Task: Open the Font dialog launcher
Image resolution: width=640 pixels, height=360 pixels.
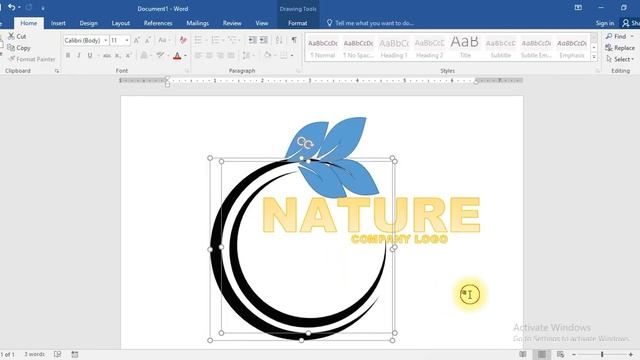Action: click(187, 71)
